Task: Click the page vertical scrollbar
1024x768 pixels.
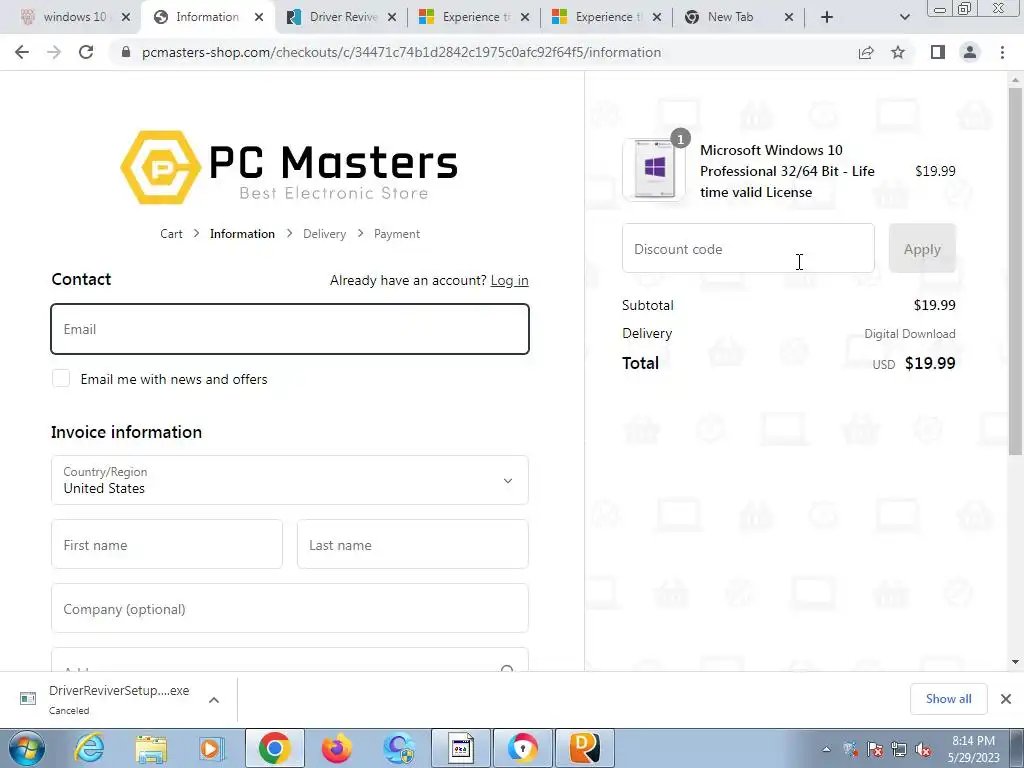Action: pyautogui.click(x=1016, y=271)
